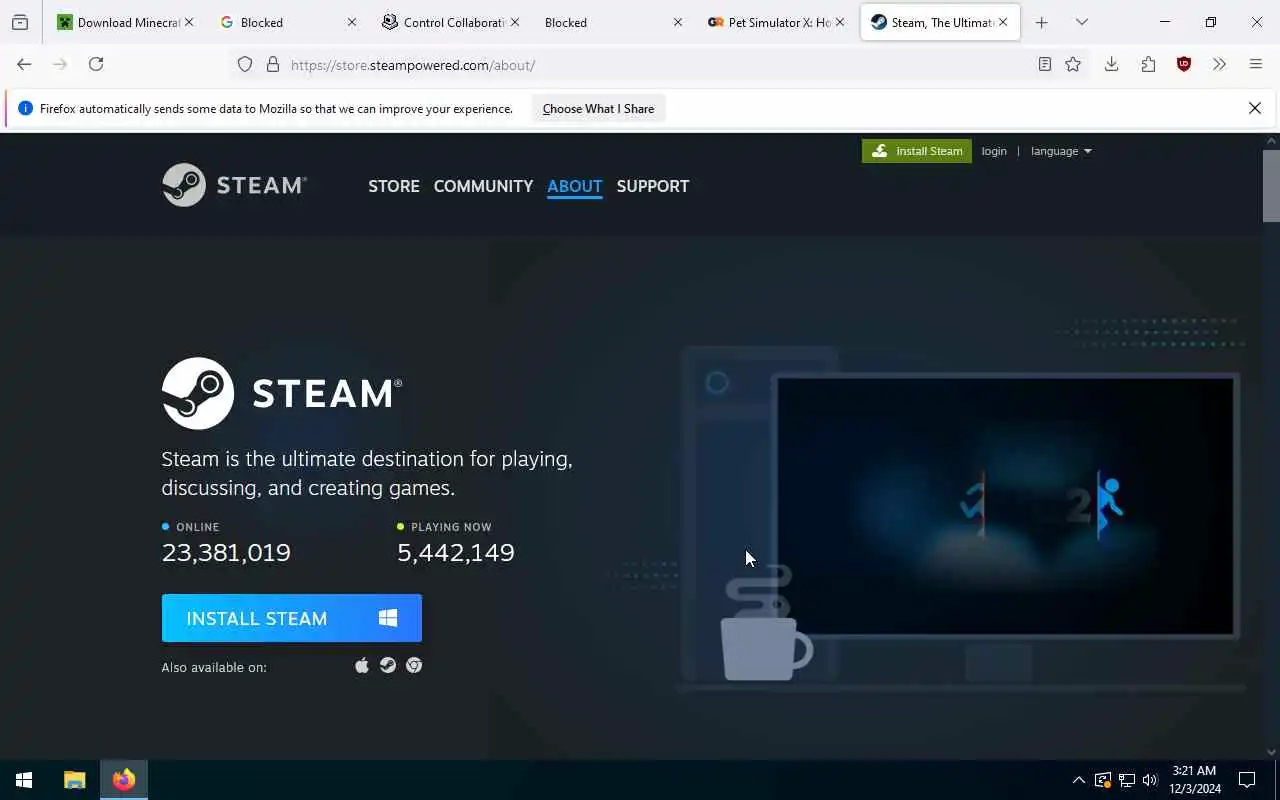Click the uBlock Origin extension icon

coord(1184,65)
